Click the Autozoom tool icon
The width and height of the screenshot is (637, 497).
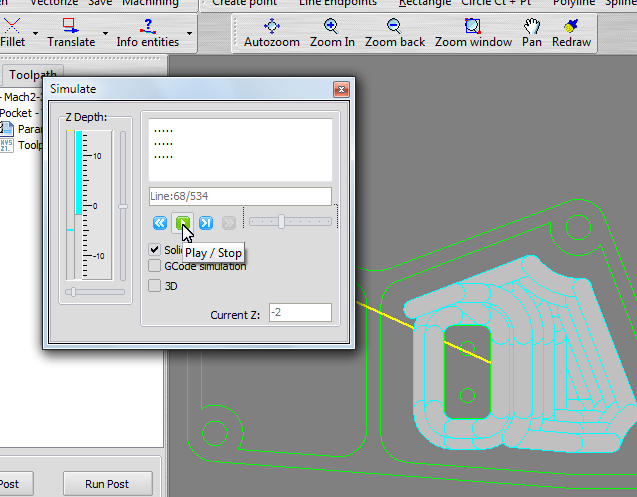tap(271, 26)
